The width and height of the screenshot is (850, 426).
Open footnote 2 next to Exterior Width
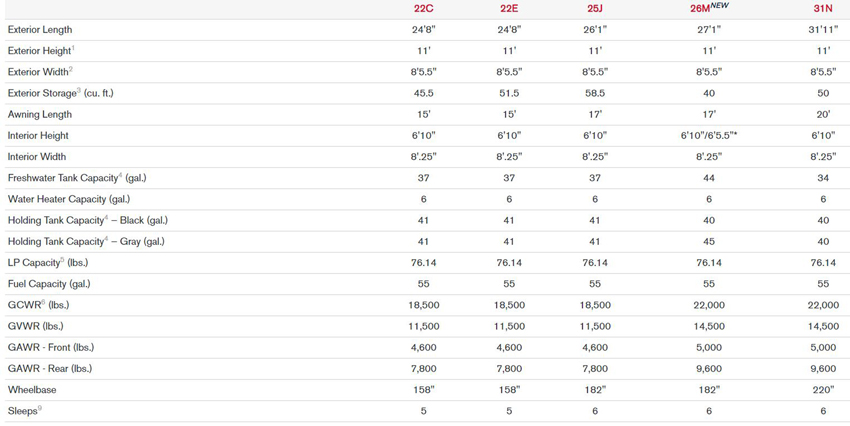pyautogui.click(x=71, y=68)
